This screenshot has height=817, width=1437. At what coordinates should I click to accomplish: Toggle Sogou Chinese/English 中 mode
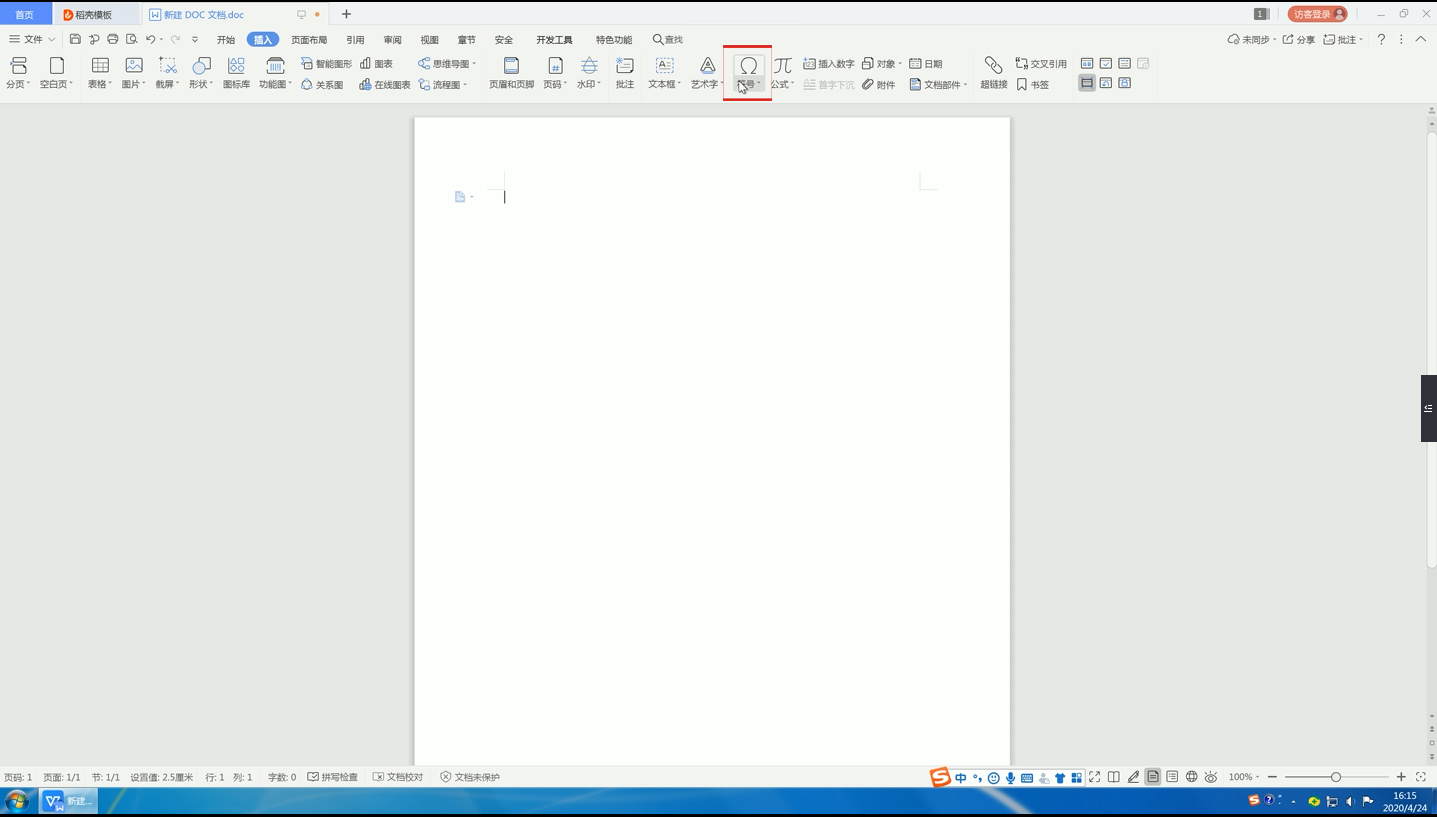[961, 778]
